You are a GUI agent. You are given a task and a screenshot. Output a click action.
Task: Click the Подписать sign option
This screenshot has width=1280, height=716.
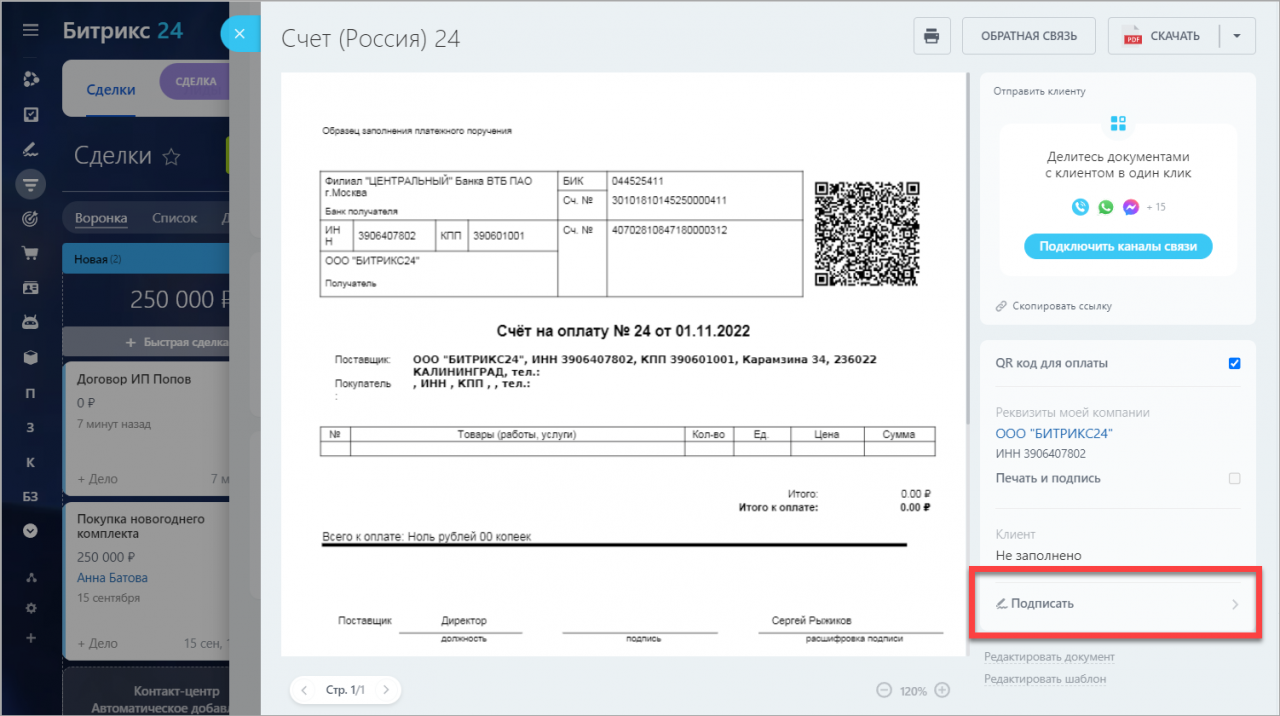pos(1118,603)
